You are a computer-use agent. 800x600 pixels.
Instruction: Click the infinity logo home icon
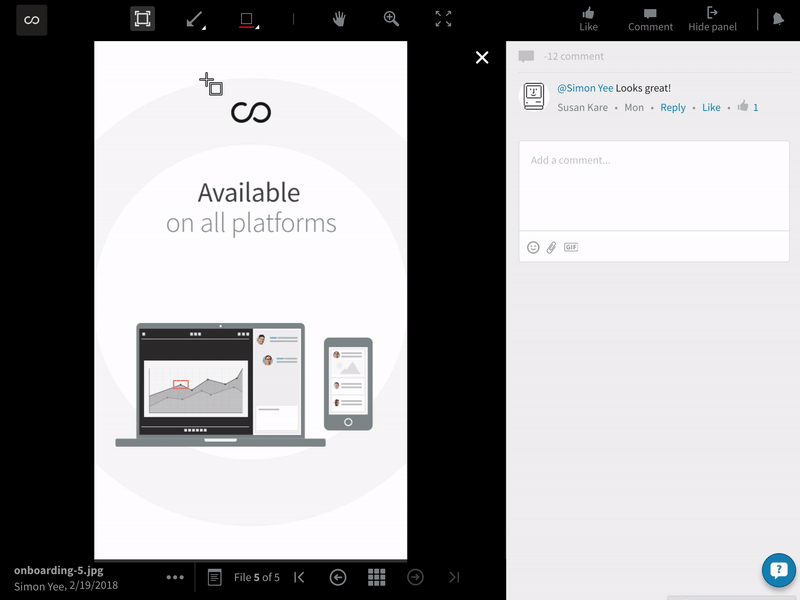tap(32, 20)
